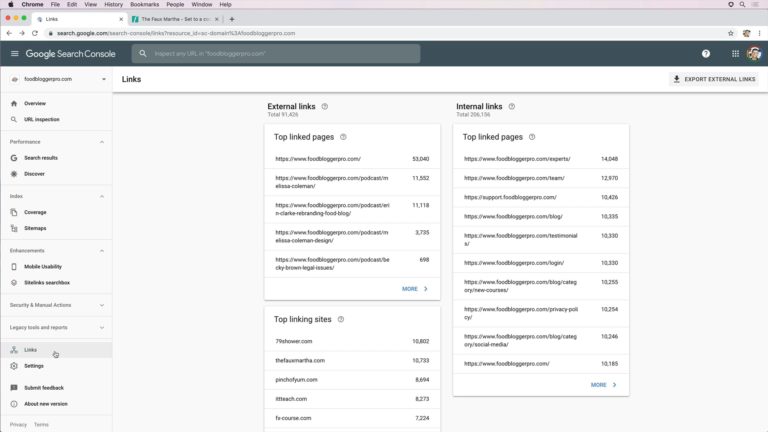Open the podcast/becky-brown-legal-issues external row
This screenshot has width=768, height=432.
tap(352, 264)
